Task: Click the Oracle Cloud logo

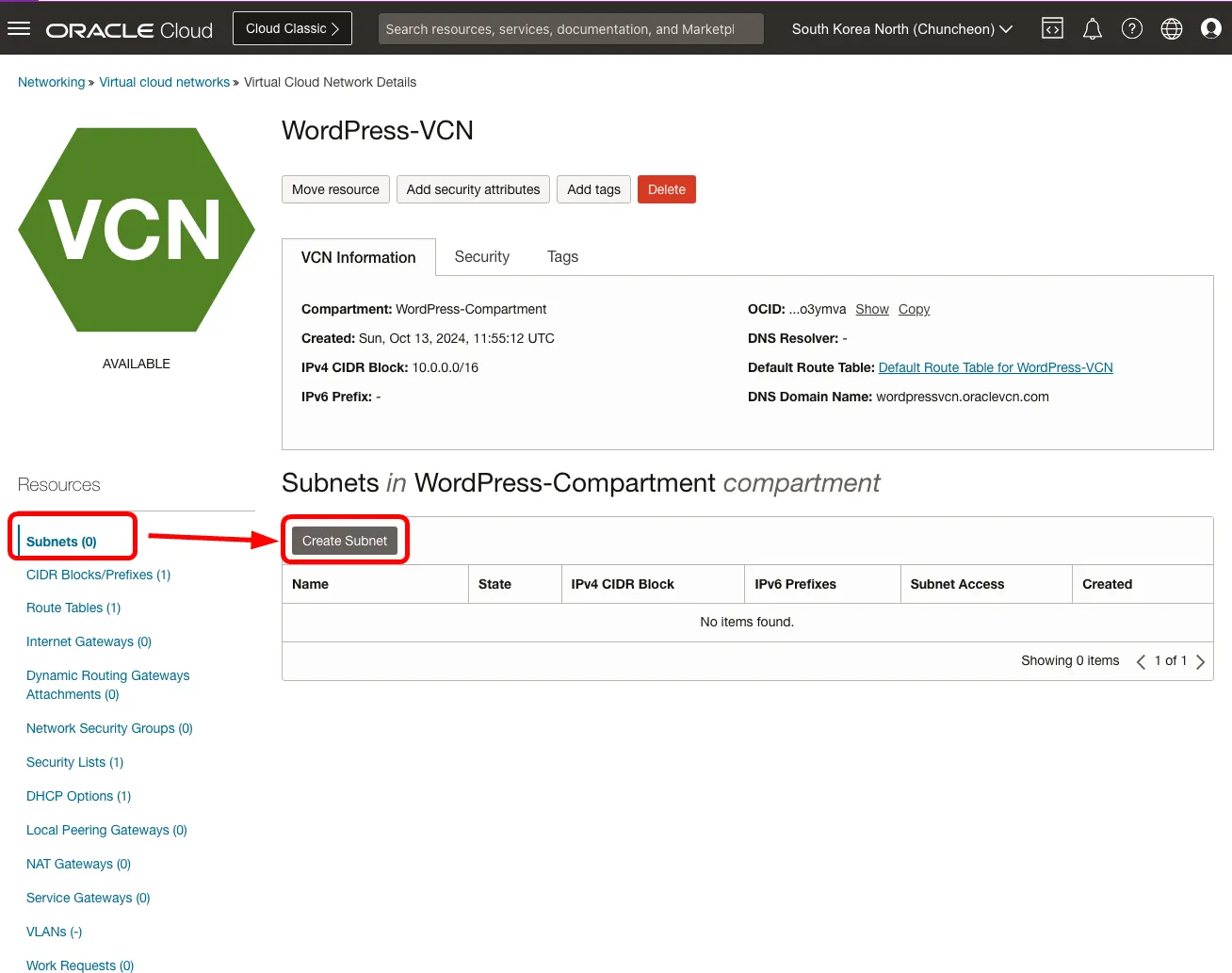Action: point(129,30)
